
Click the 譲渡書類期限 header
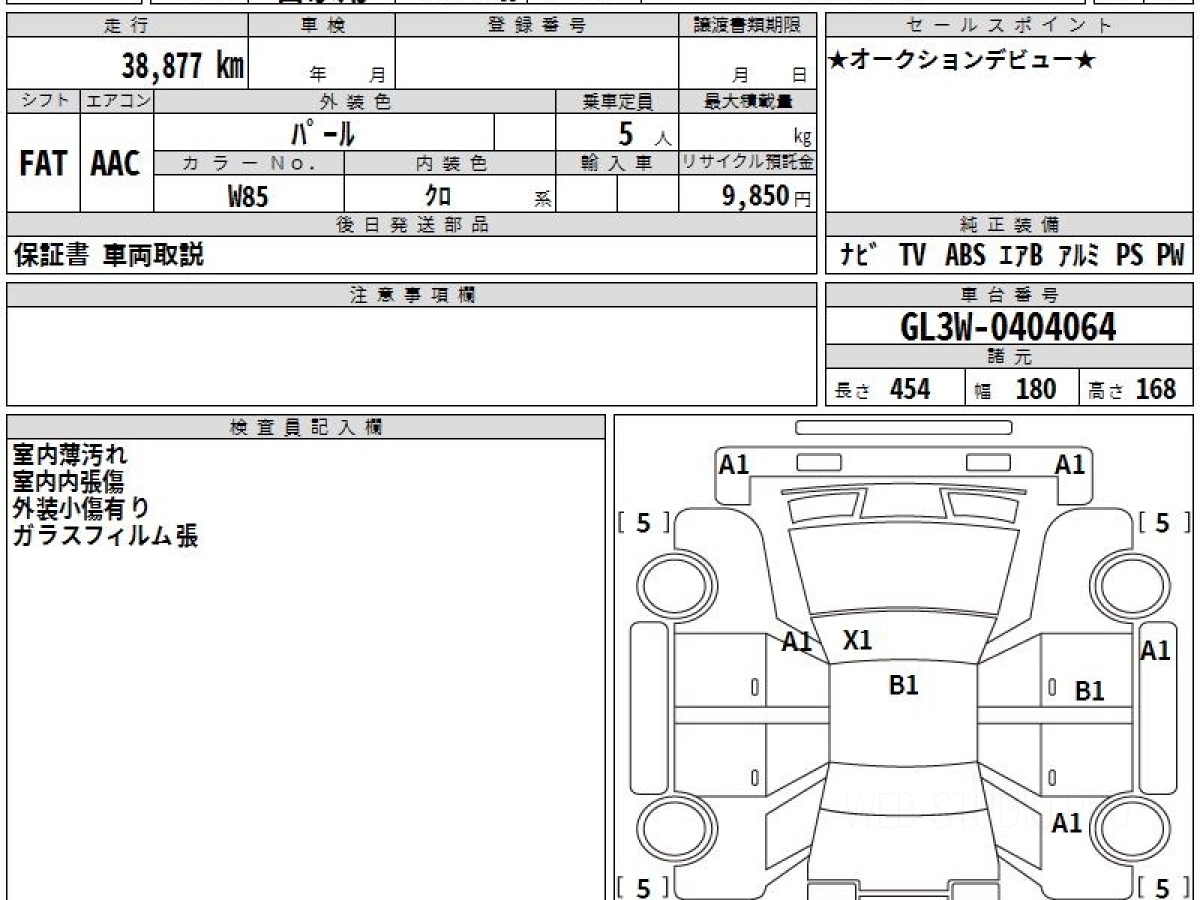click(x=748, y=26)
